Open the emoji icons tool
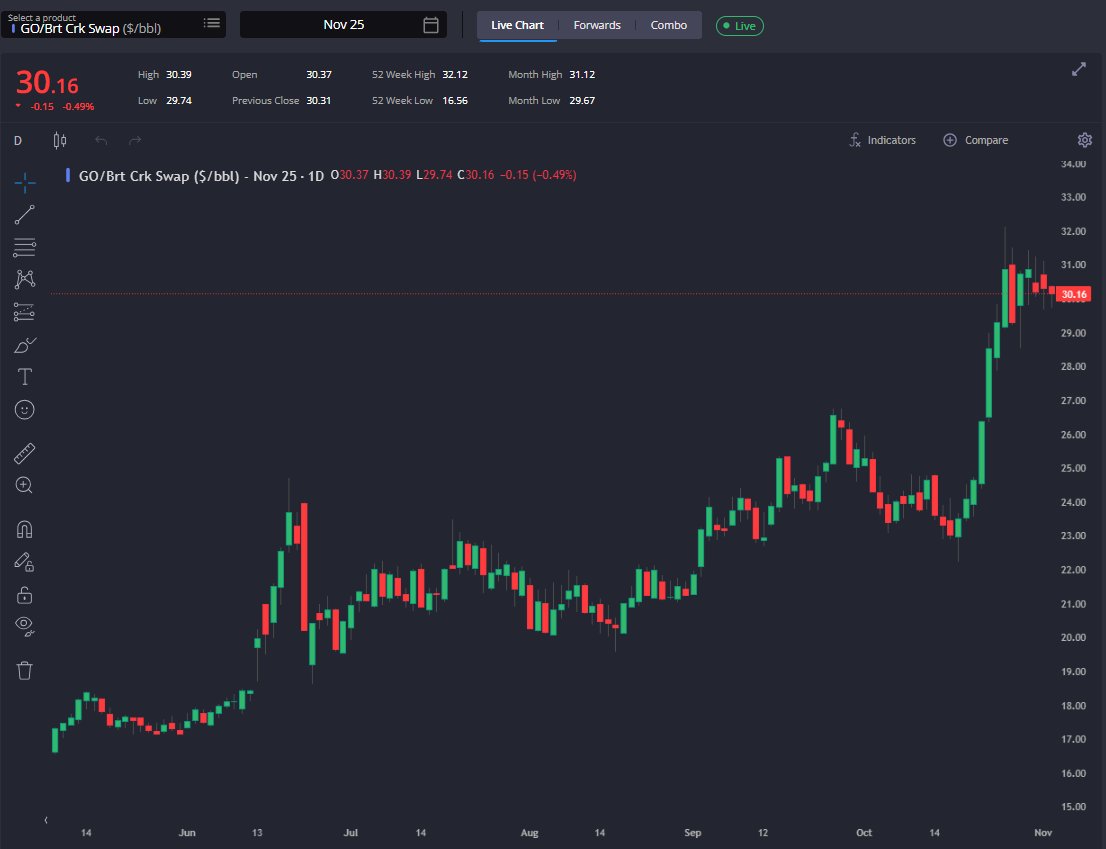Screen dimensions: 1106x849 pyautogui.click(x=25, y=410)
